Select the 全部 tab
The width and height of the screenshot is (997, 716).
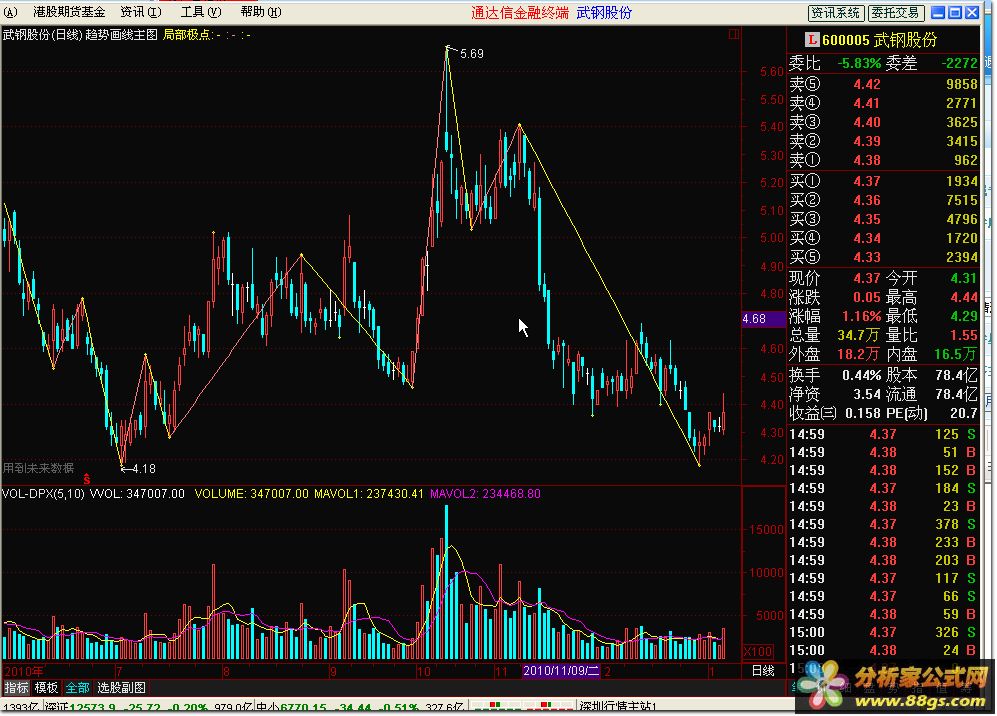pyautogui.click(x=77, y=687)
